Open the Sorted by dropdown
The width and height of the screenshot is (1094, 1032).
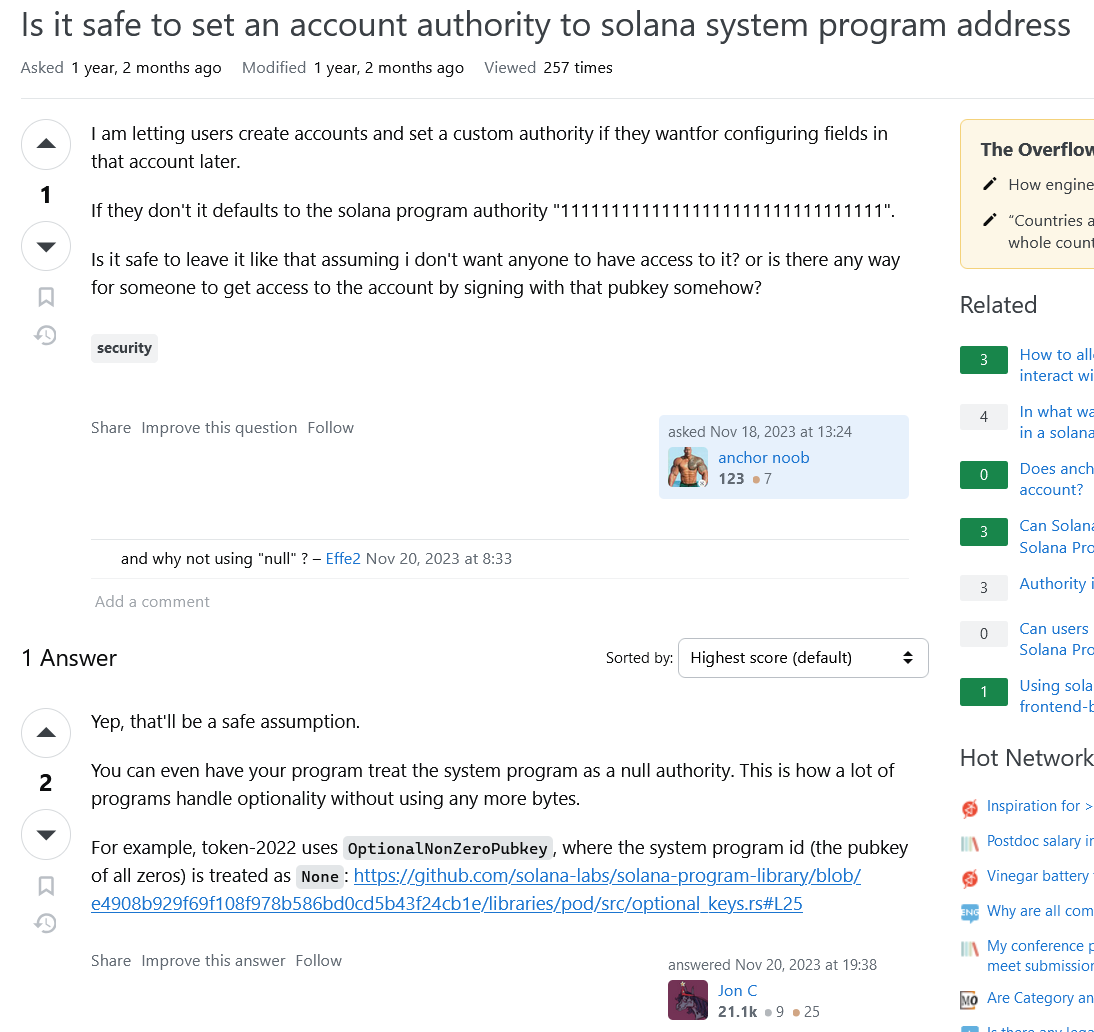coord(802,658)
